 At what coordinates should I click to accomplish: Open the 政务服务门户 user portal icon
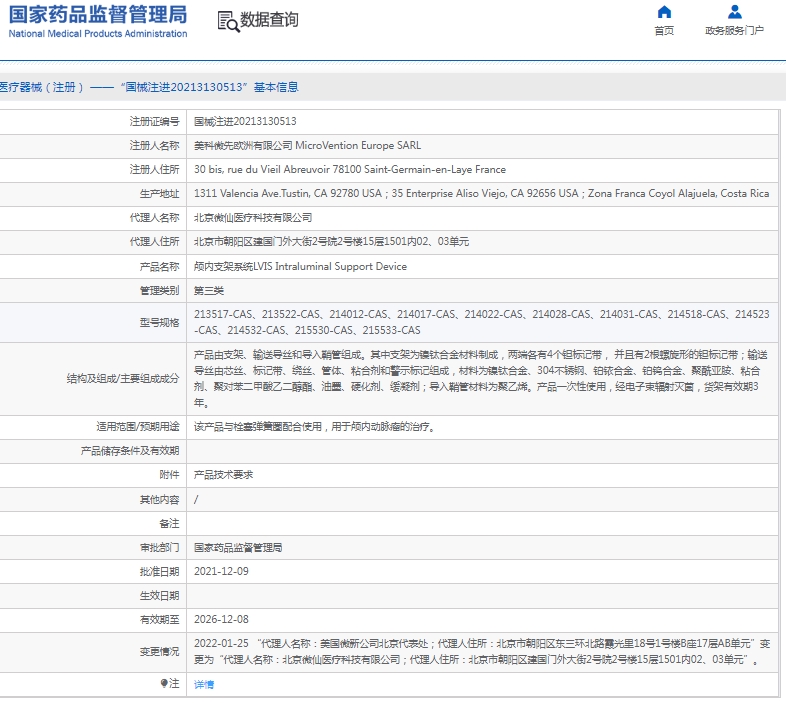tap(734, 12)
